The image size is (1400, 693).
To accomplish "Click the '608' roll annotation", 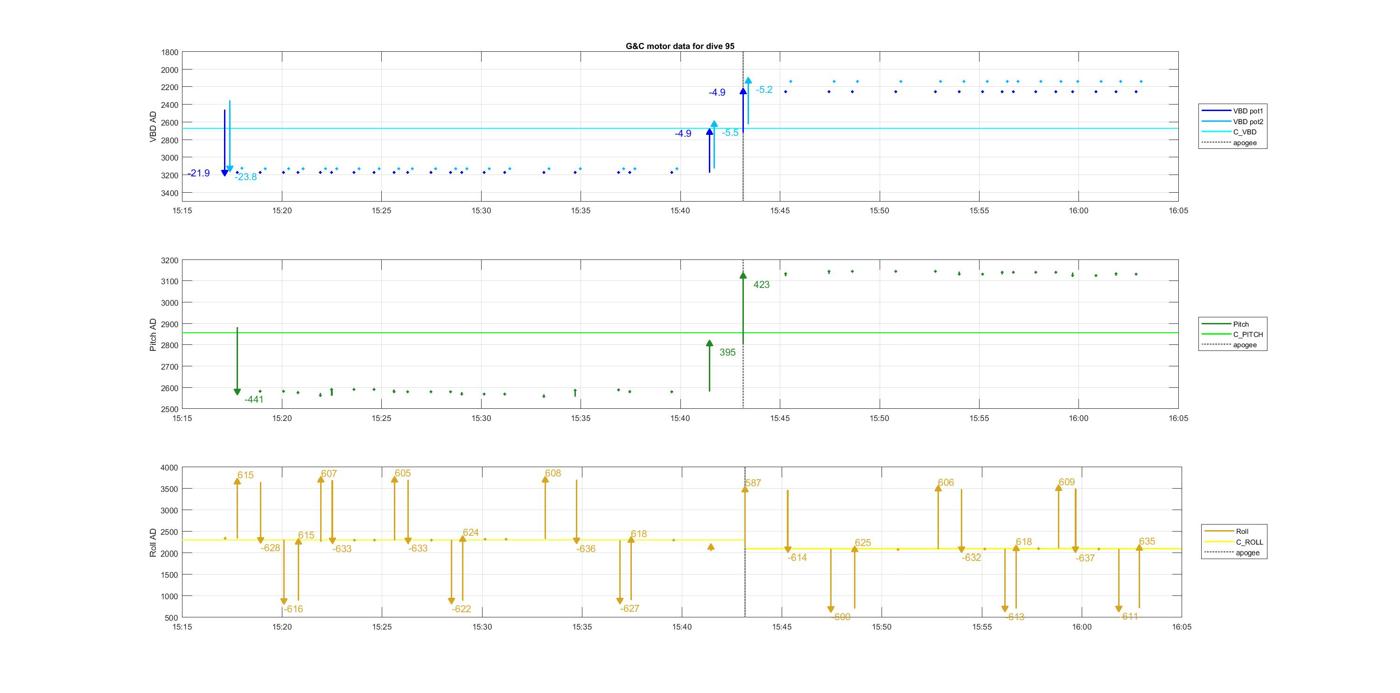I will pos(553,474).
